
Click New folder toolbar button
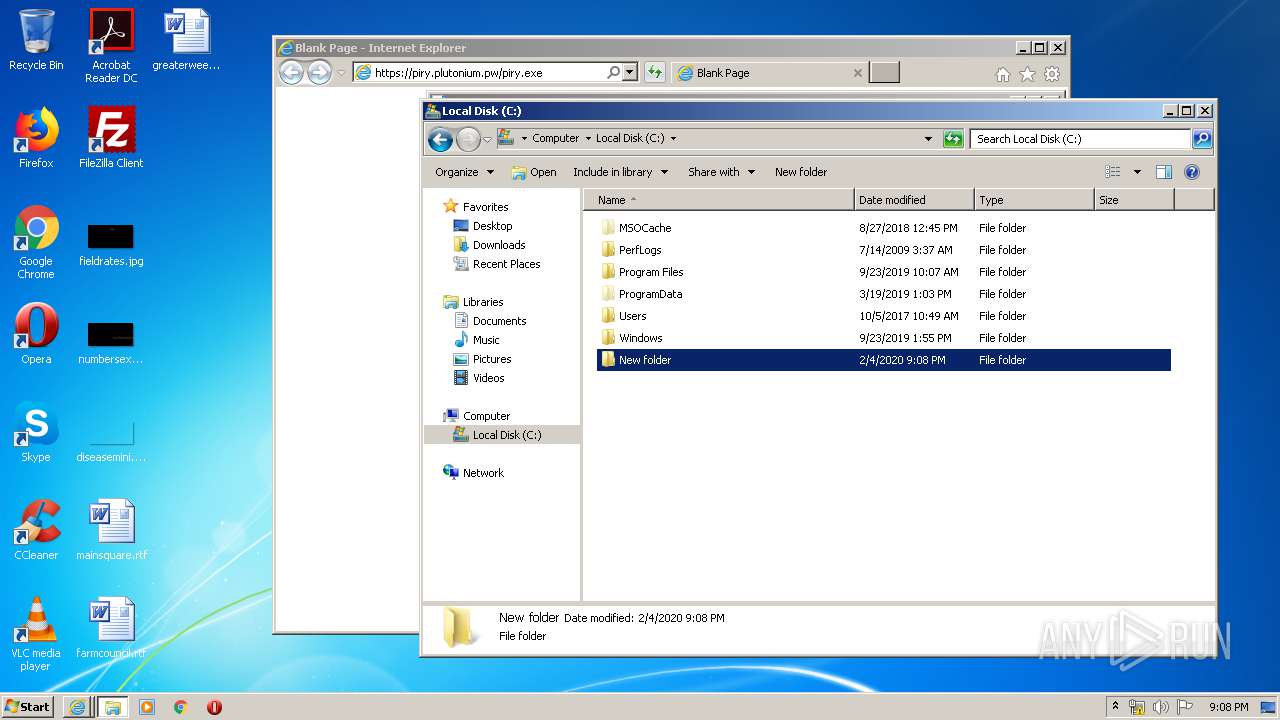tap(801, 172)
